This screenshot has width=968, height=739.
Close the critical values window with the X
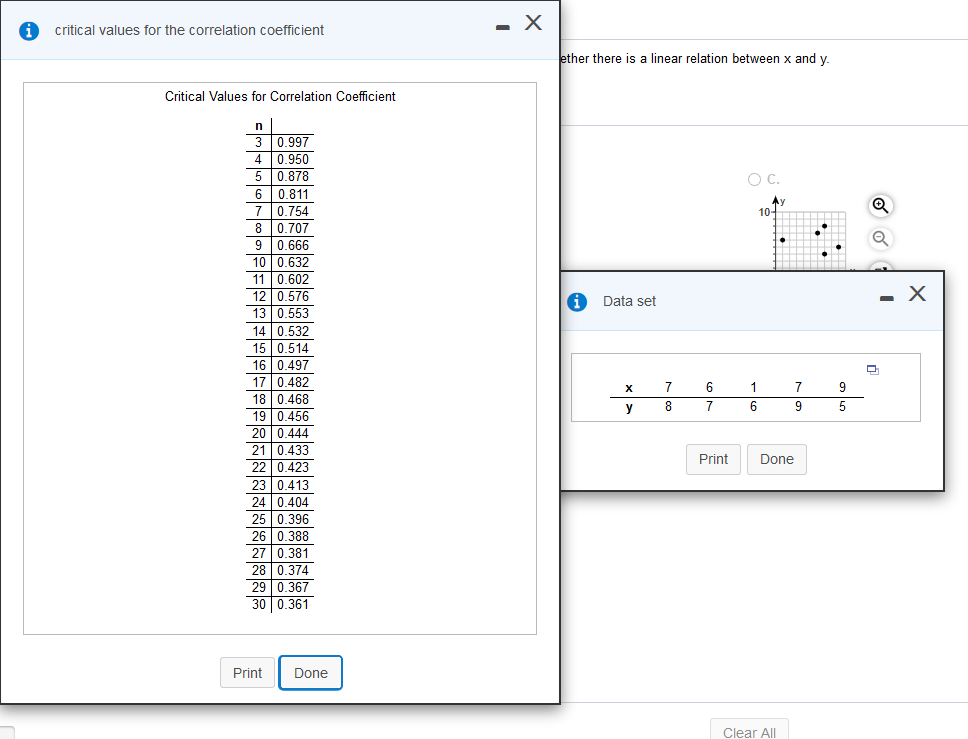(x=533, y=22)
